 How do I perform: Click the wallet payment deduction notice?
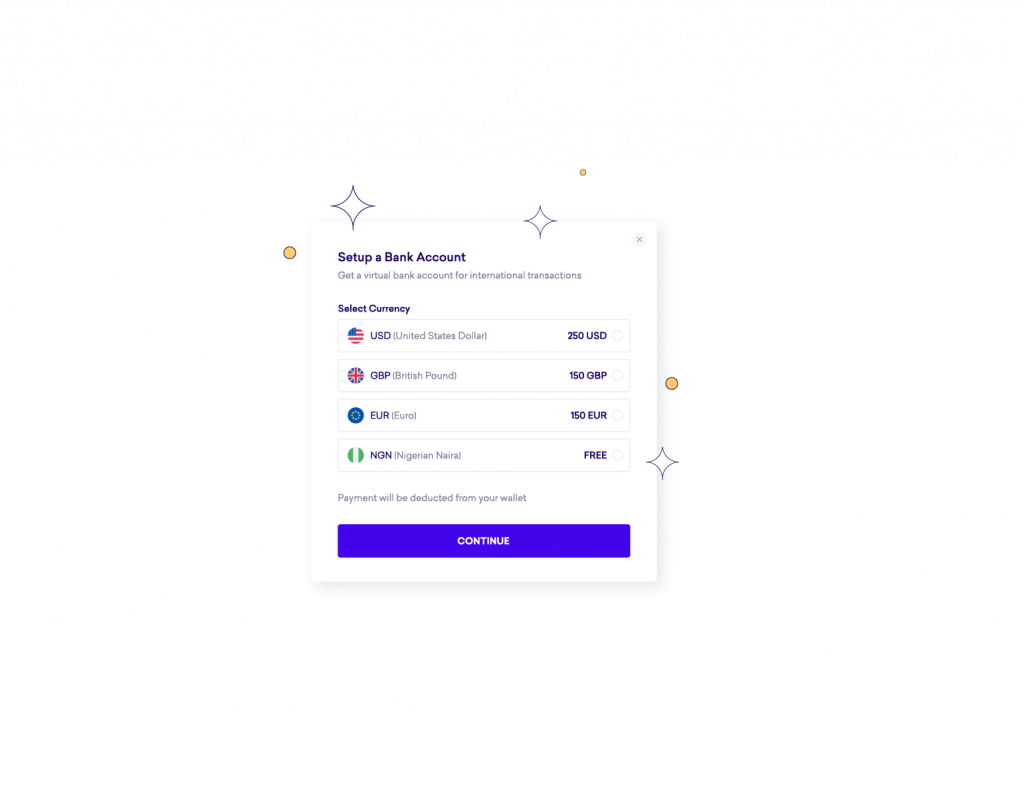[432, 498]
